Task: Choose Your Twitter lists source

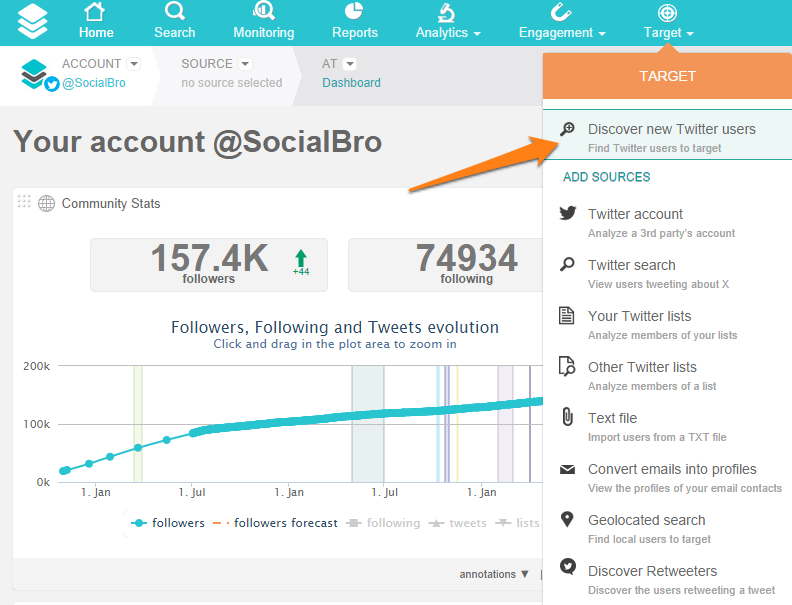Action: pyautogui.click(x=667, y=324)
